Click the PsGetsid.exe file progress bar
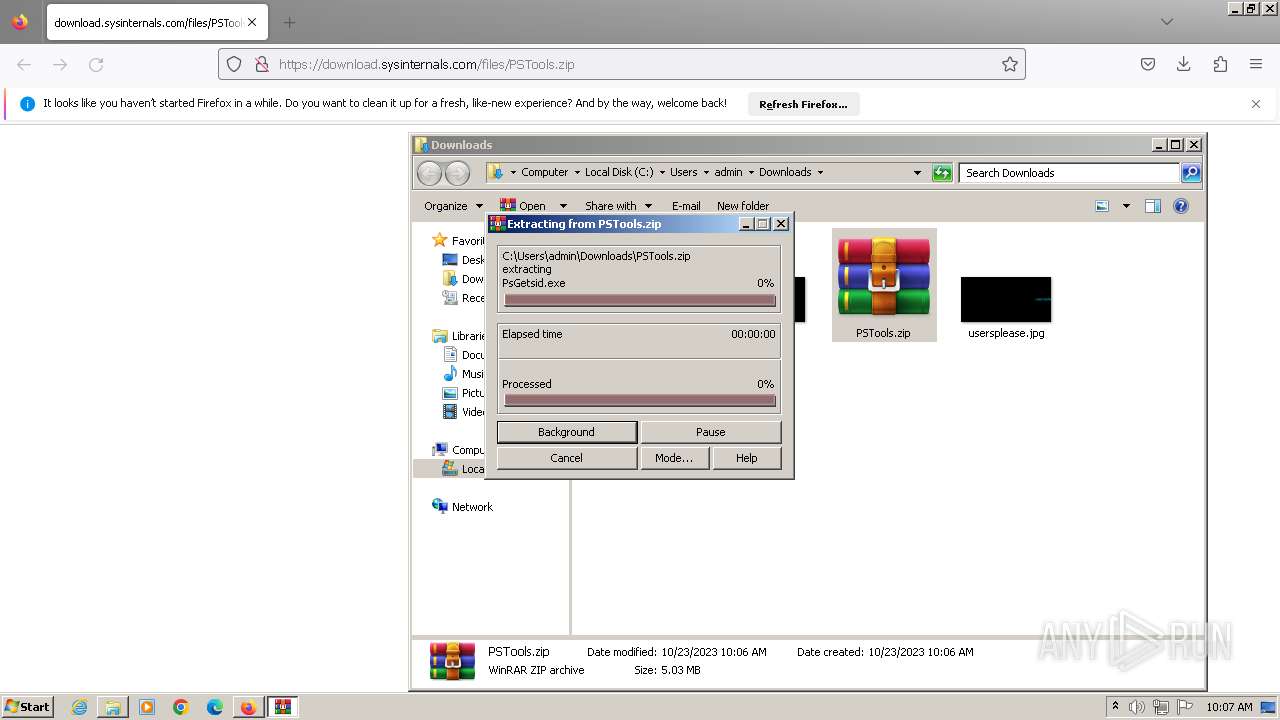Viewport: 1280px width, 720px height. pos(640,300)
